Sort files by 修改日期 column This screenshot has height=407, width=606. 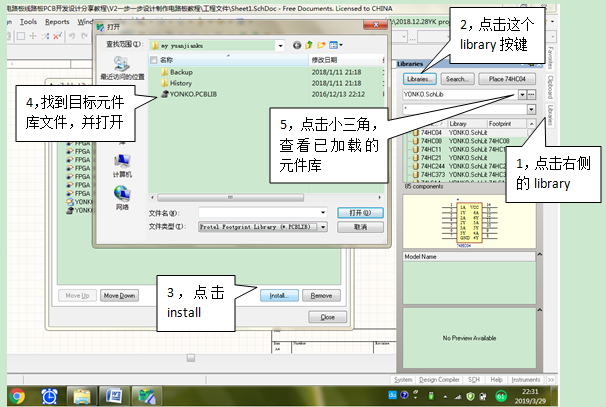(345, 60)
